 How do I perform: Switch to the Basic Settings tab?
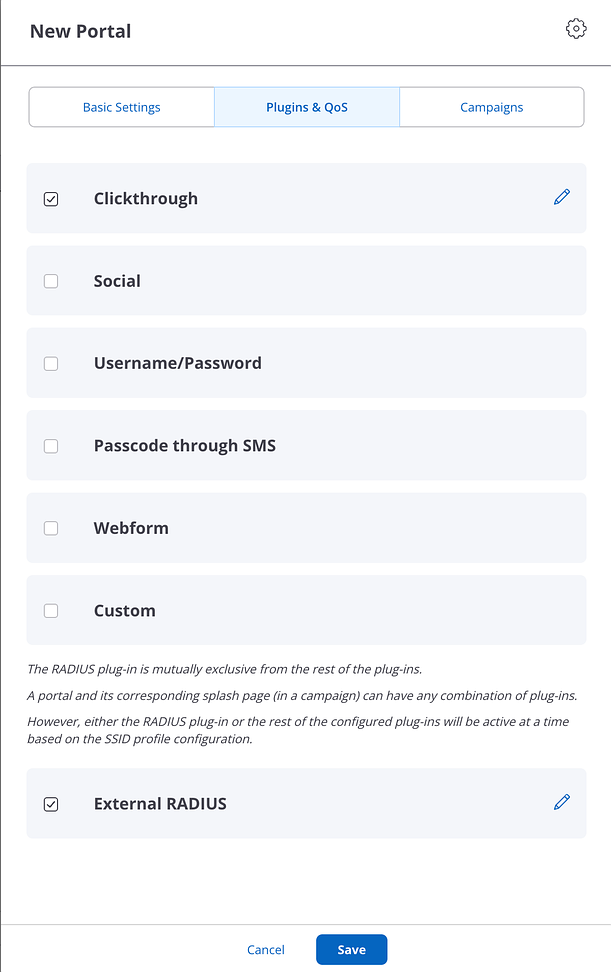[121, 107]
